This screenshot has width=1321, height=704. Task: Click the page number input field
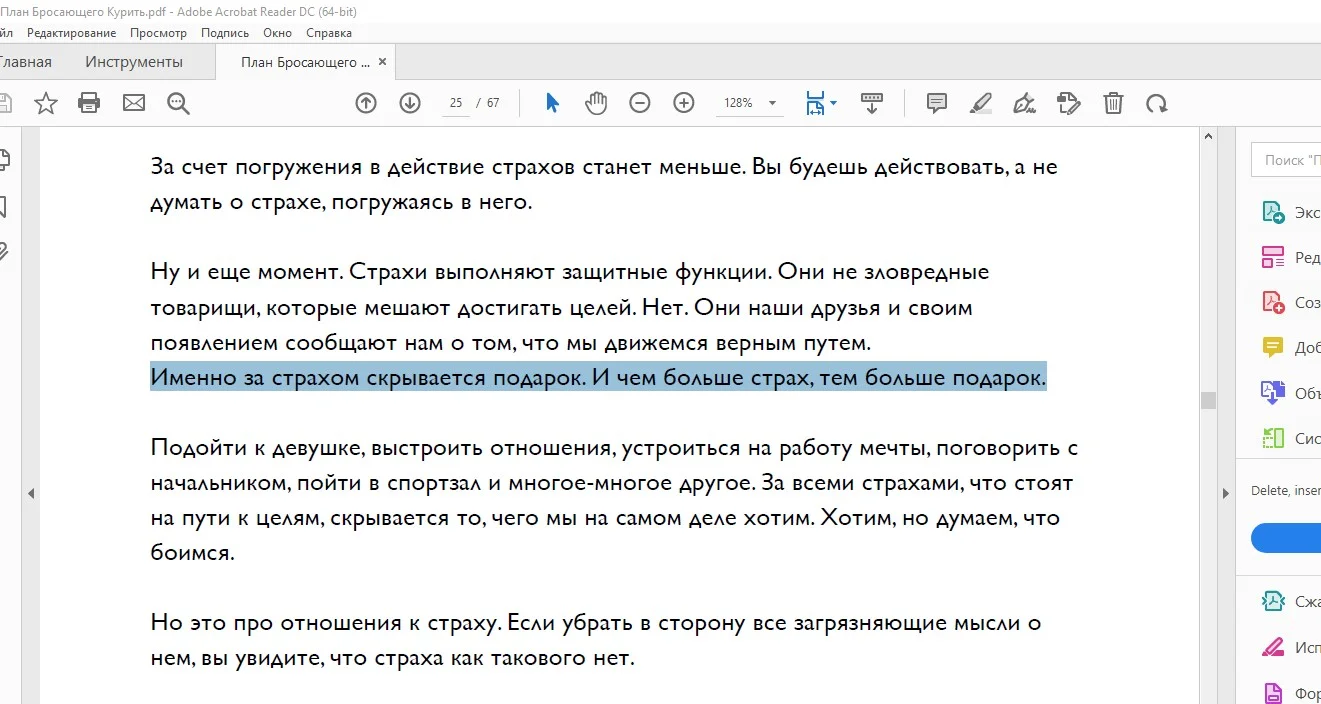(x=455, y=102)
